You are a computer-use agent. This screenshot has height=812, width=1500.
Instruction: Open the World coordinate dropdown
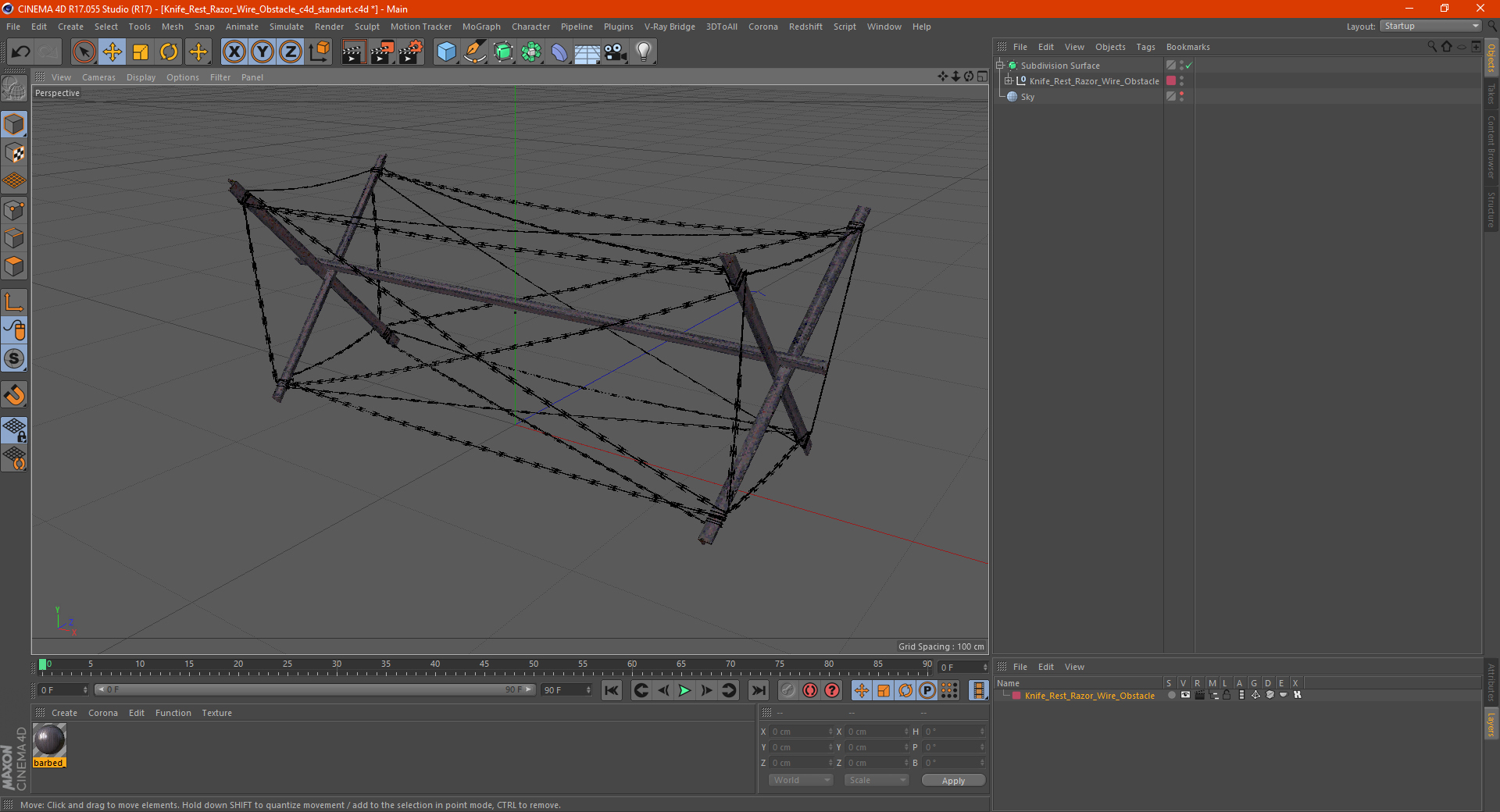coord(801,780)
